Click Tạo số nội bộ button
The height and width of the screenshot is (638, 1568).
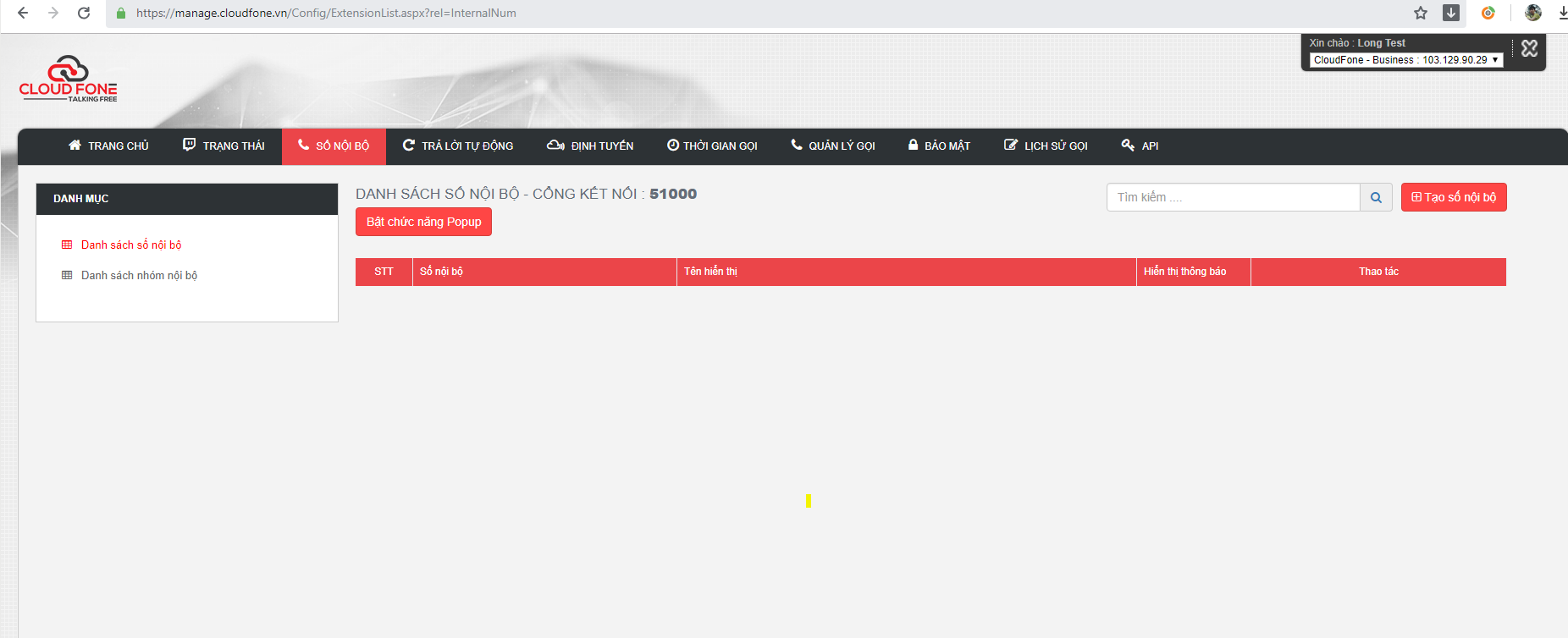coord(1453,197)
